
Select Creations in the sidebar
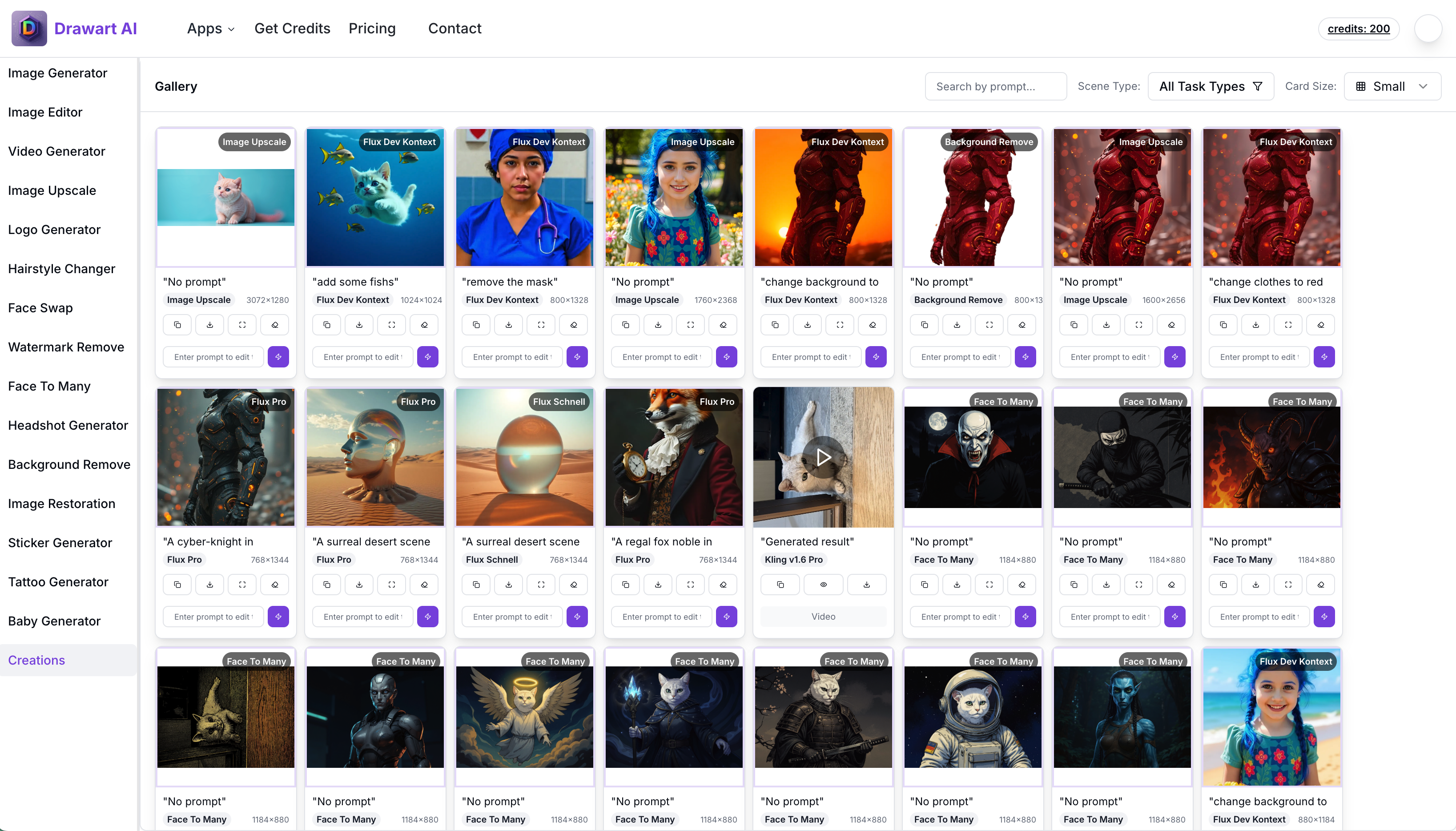coord(68,660)
